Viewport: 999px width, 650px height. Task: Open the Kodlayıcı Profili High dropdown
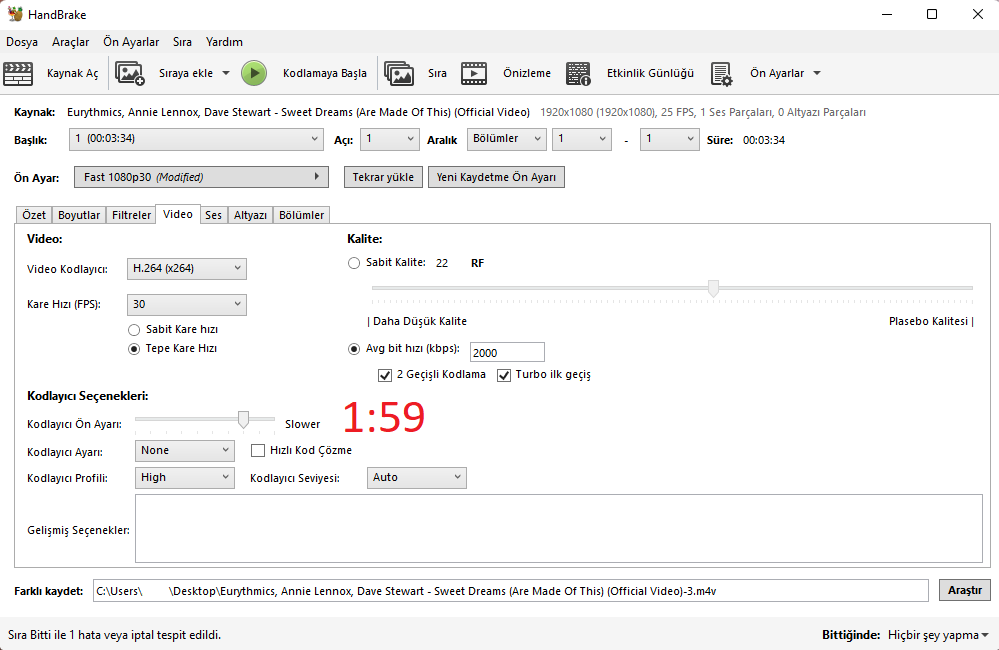(x=185, y=478)
